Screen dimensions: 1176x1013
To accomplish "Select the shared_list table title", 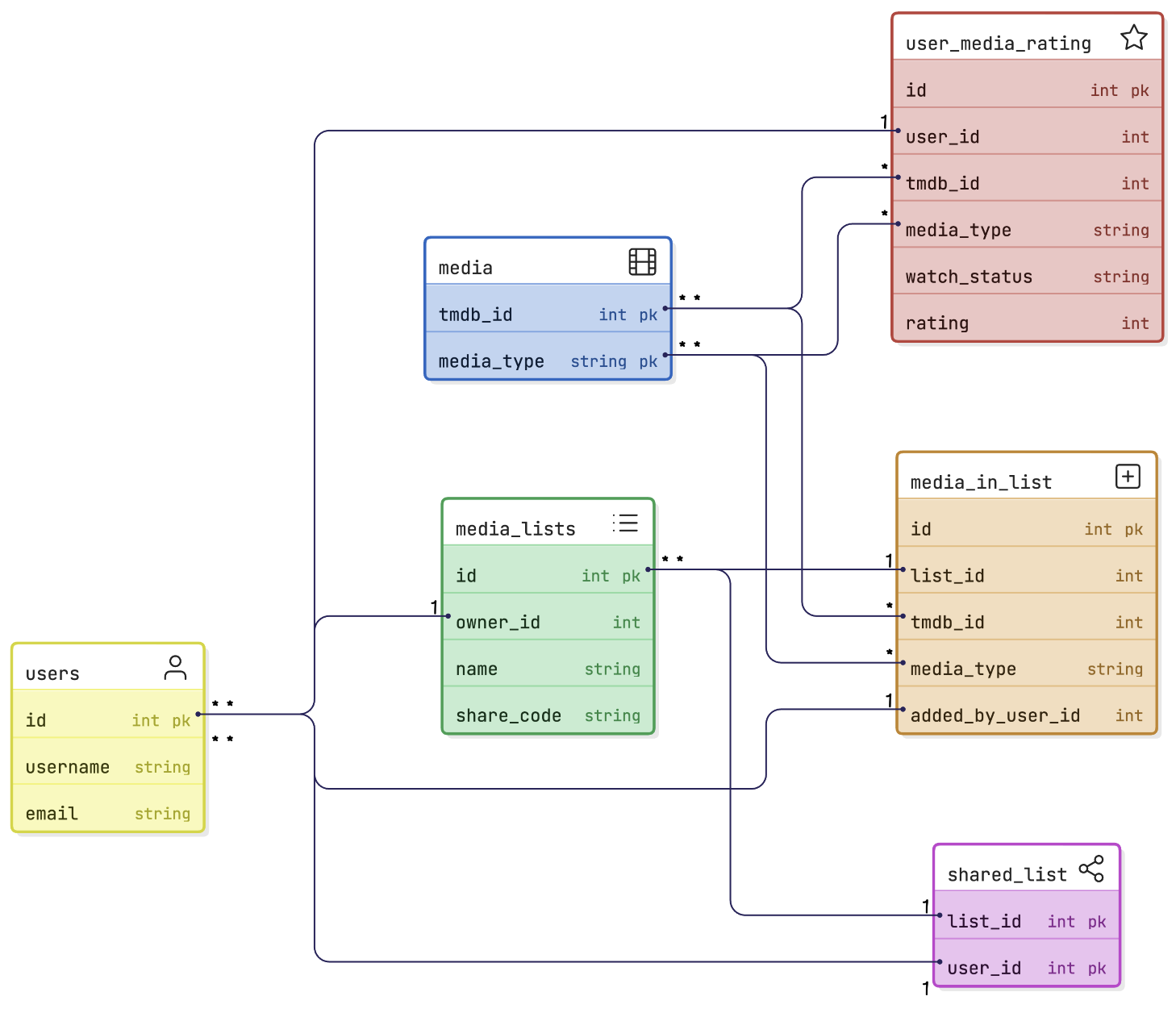I will click(x=1007, y=875).
